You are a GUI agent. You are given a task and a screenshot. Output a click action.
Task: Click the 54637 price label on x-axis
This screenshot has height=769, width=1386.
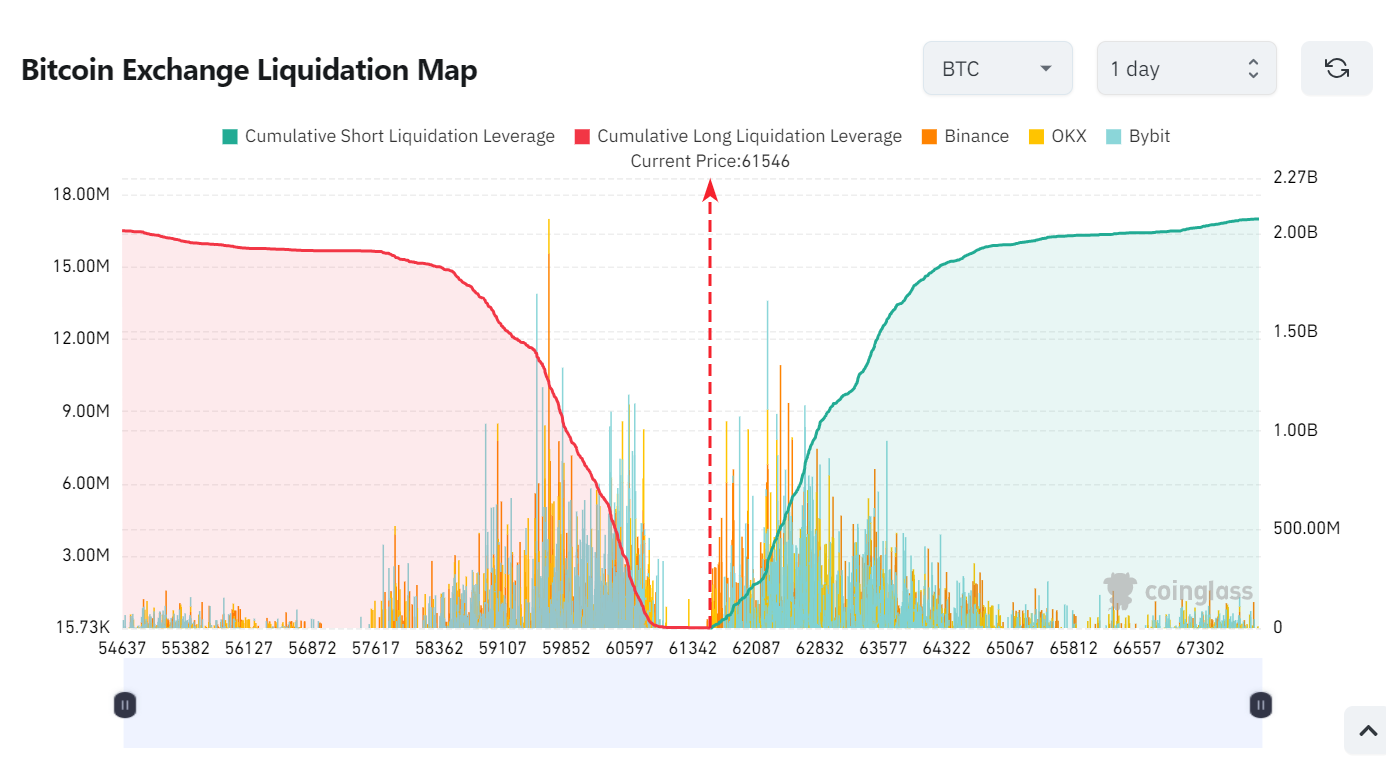pos(123,648)
